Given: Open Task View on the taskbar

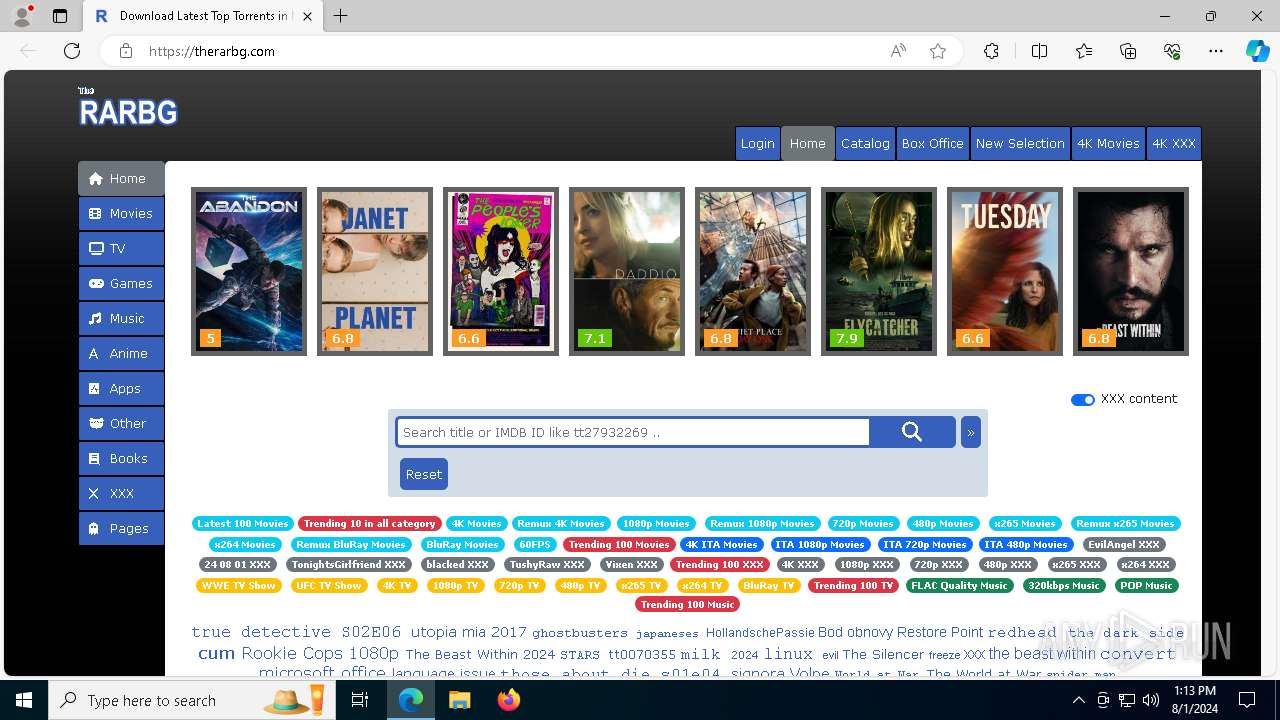Looking at the screenshot, I should tap(360, 700).
